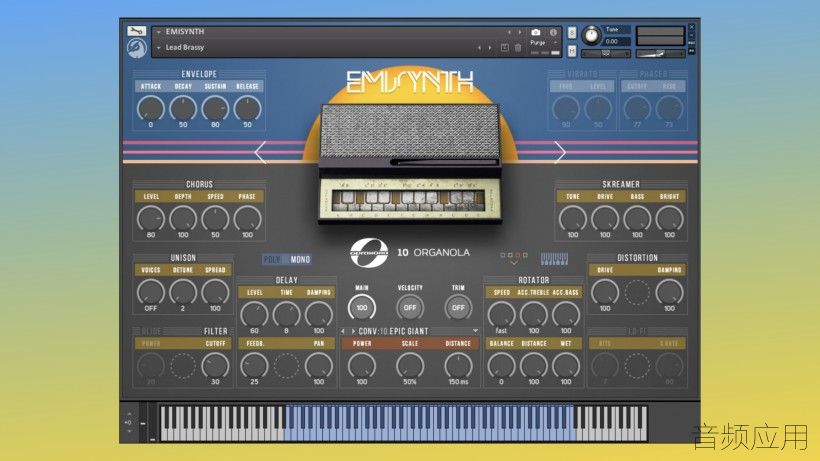The image size is (820, 461).
Task: Click the EMISYNTH title logo
Action: 409,82
